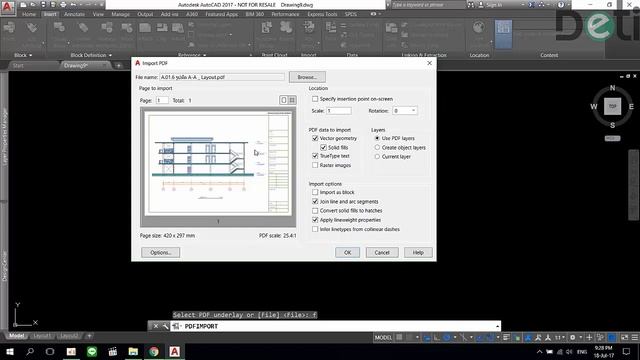The width and height of the screenshot is (640, 360).
Task: Open the Home ribbon tab
Action: point(29,14)
